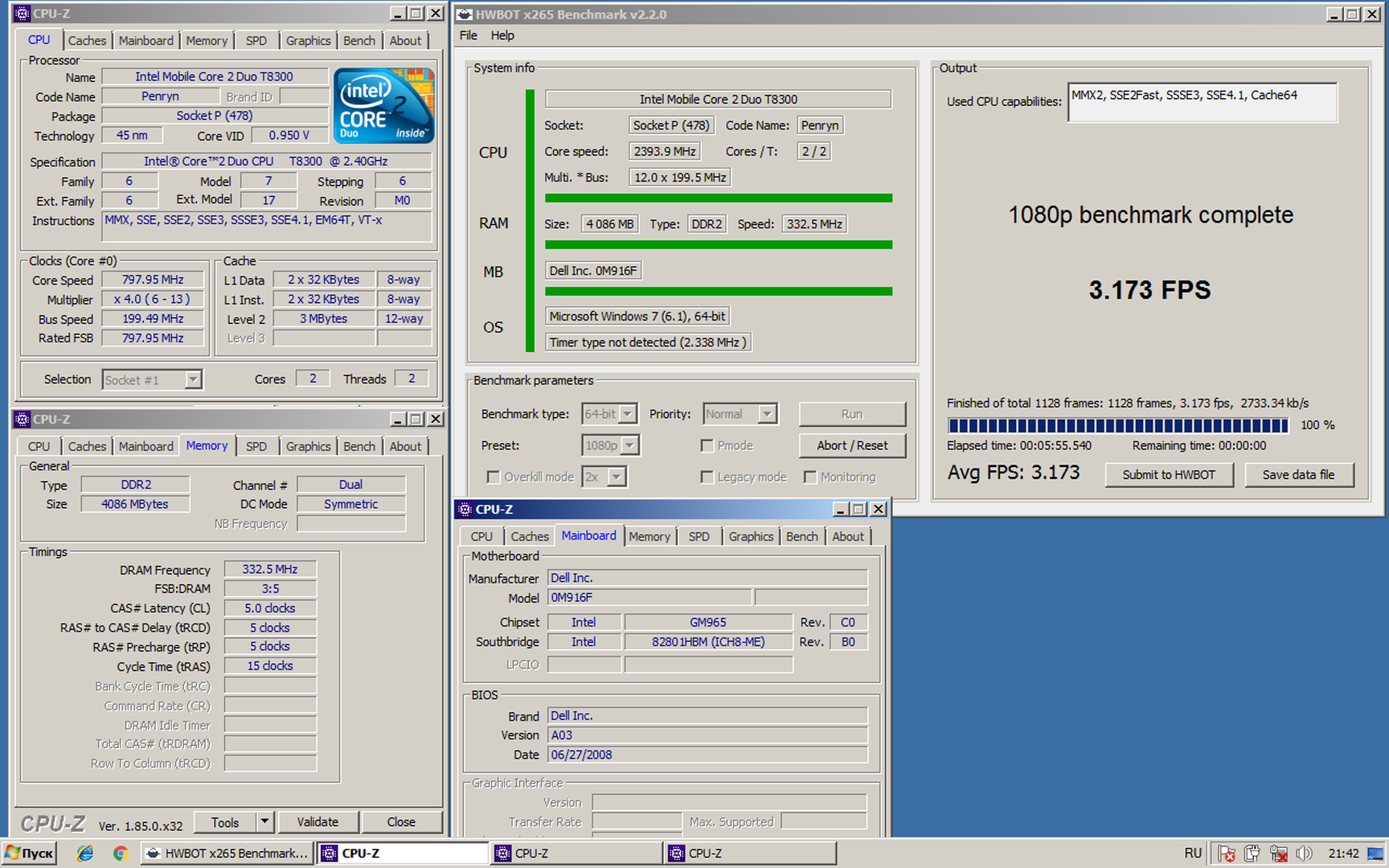Screen dimensions: 1389x868
Task: Open the Start (Пуск) menu
Action: (x=30, y=854)
